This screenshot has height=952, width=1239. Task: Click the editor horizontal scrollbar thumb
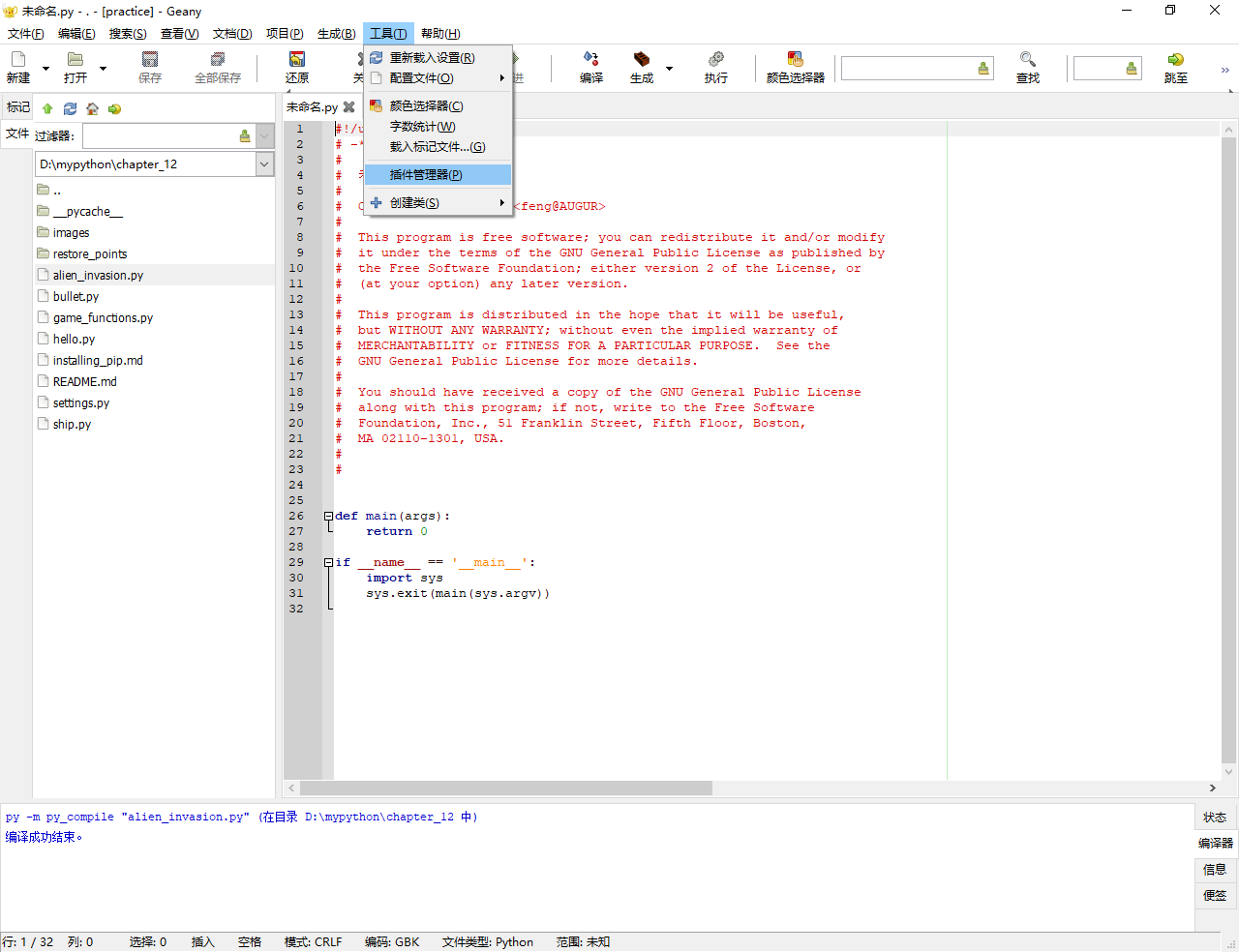click(505, 788)
